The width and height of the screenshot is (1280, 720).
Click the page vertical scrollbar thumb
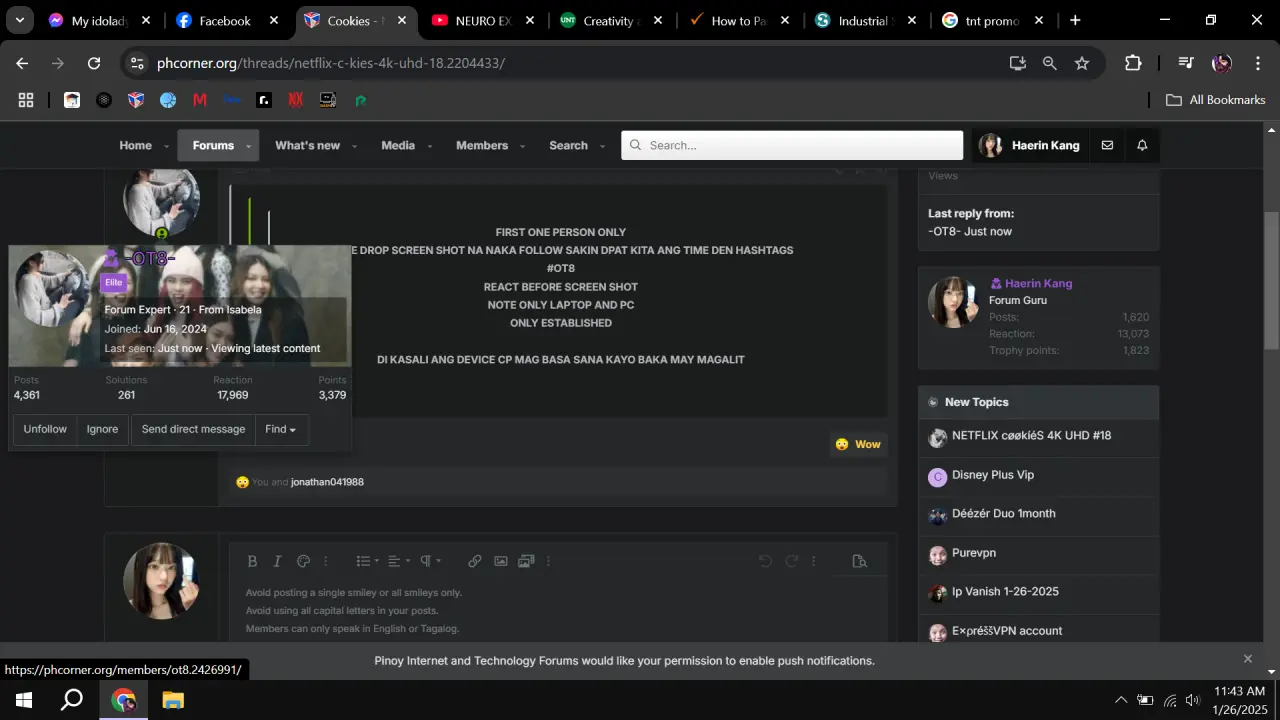1271,280
